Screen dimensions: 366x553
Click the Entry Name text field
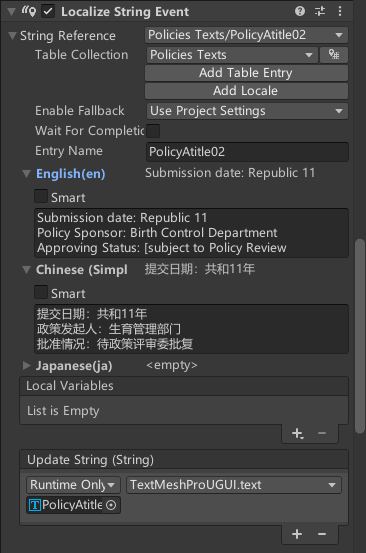[x=247, y=152]
